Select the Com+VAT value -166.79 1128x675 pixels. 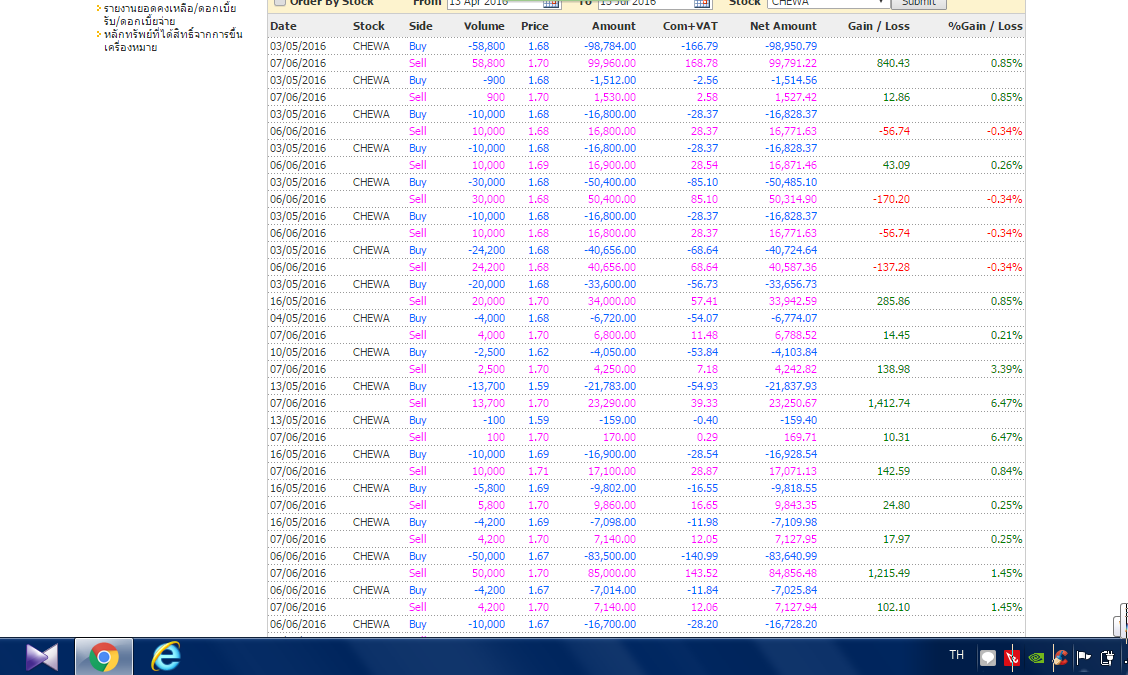pos(699,46)
